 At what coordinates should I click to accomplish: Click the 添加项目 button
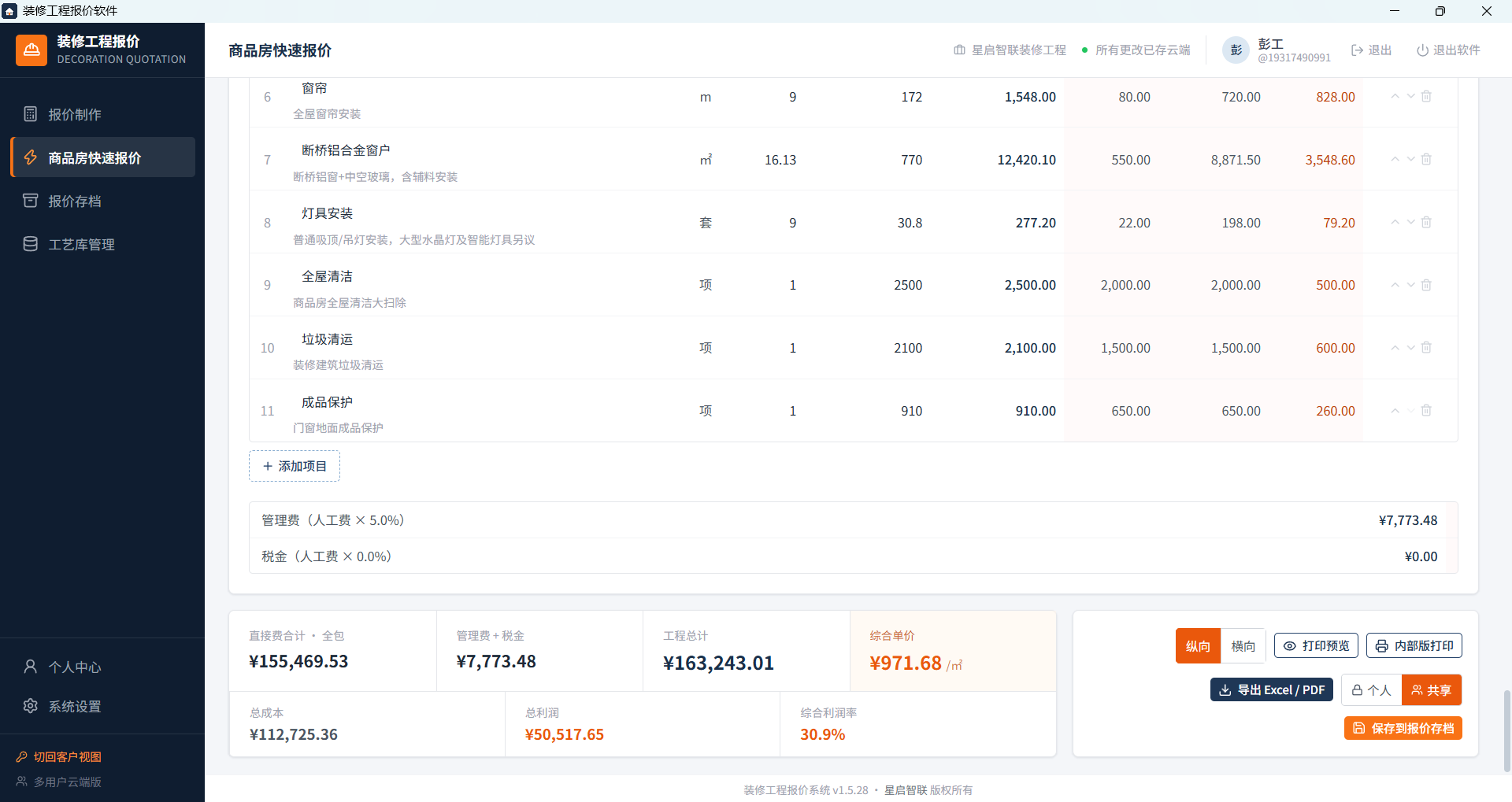point(295,466)
